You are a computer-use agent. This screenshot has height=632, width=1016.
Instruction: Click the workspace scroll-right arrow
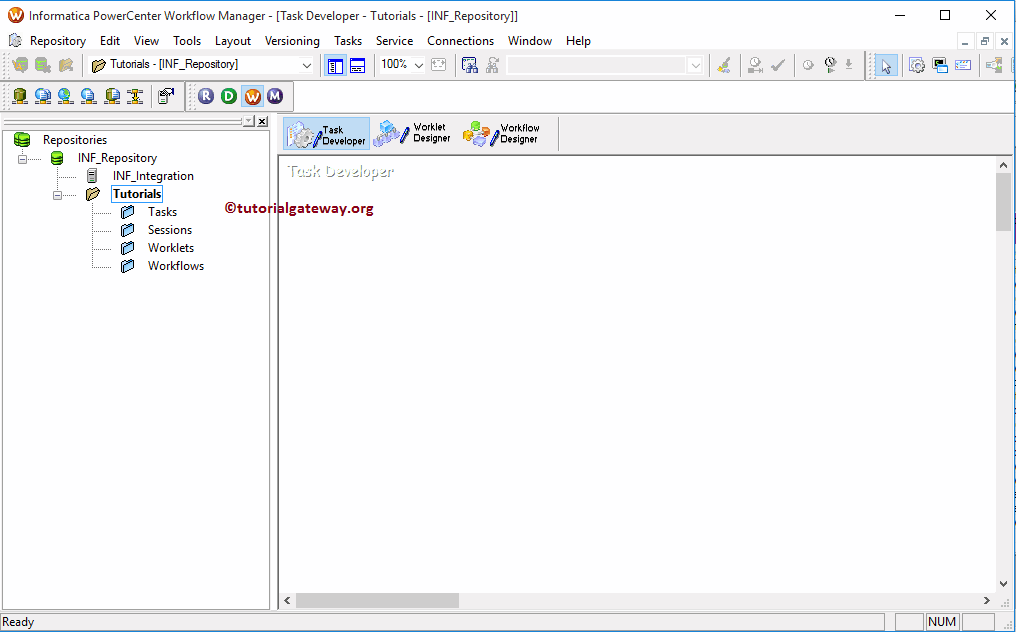[x=986, y=600]
